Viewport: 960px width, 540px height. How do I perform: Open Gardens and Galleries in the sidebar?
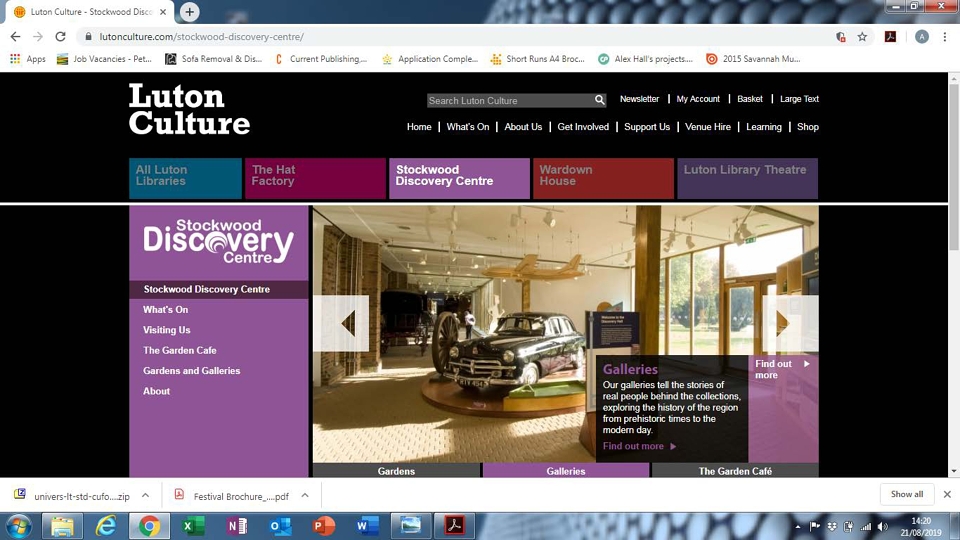coord(191,370)
